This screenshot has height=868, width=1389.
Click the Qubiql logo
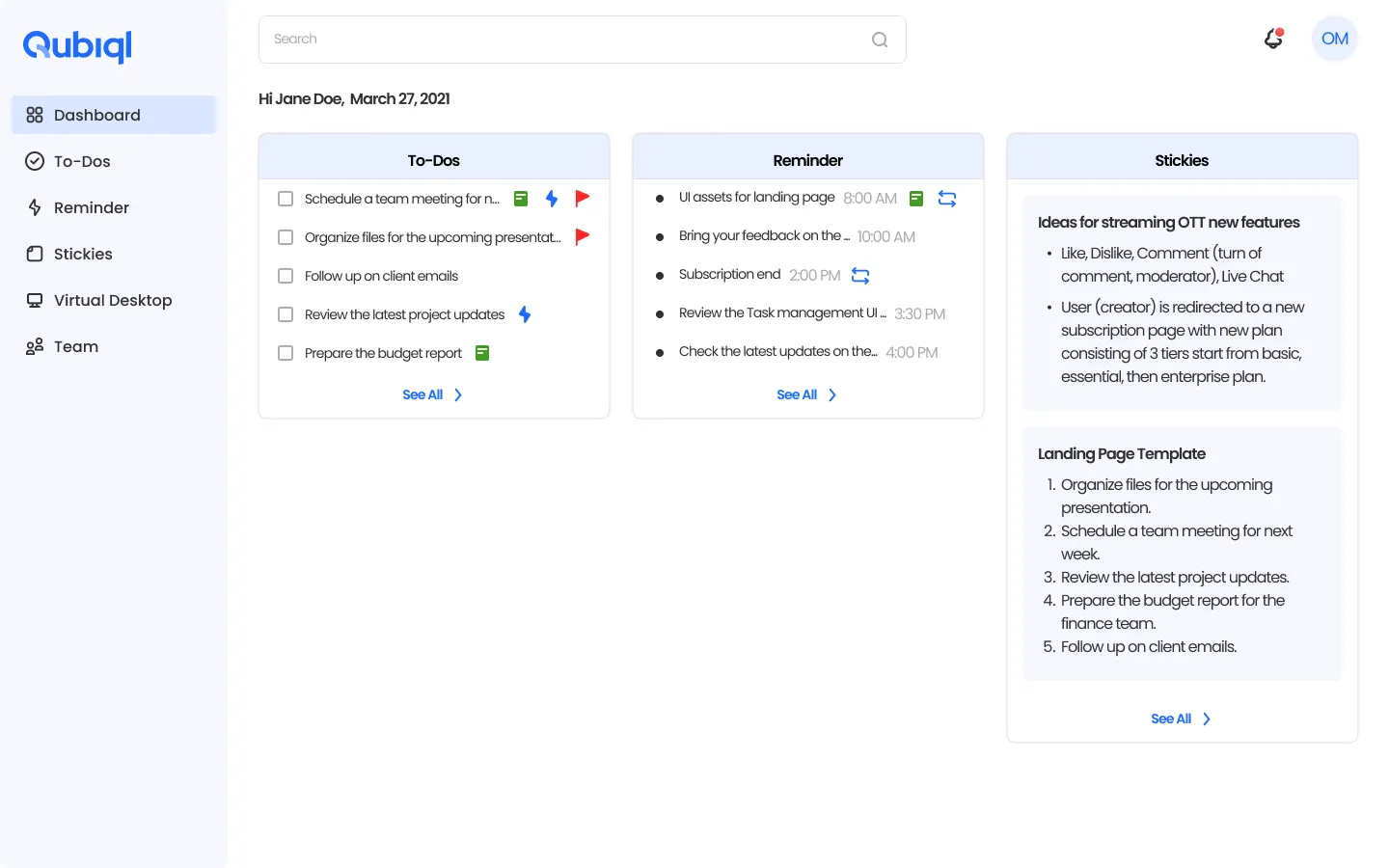77,45
